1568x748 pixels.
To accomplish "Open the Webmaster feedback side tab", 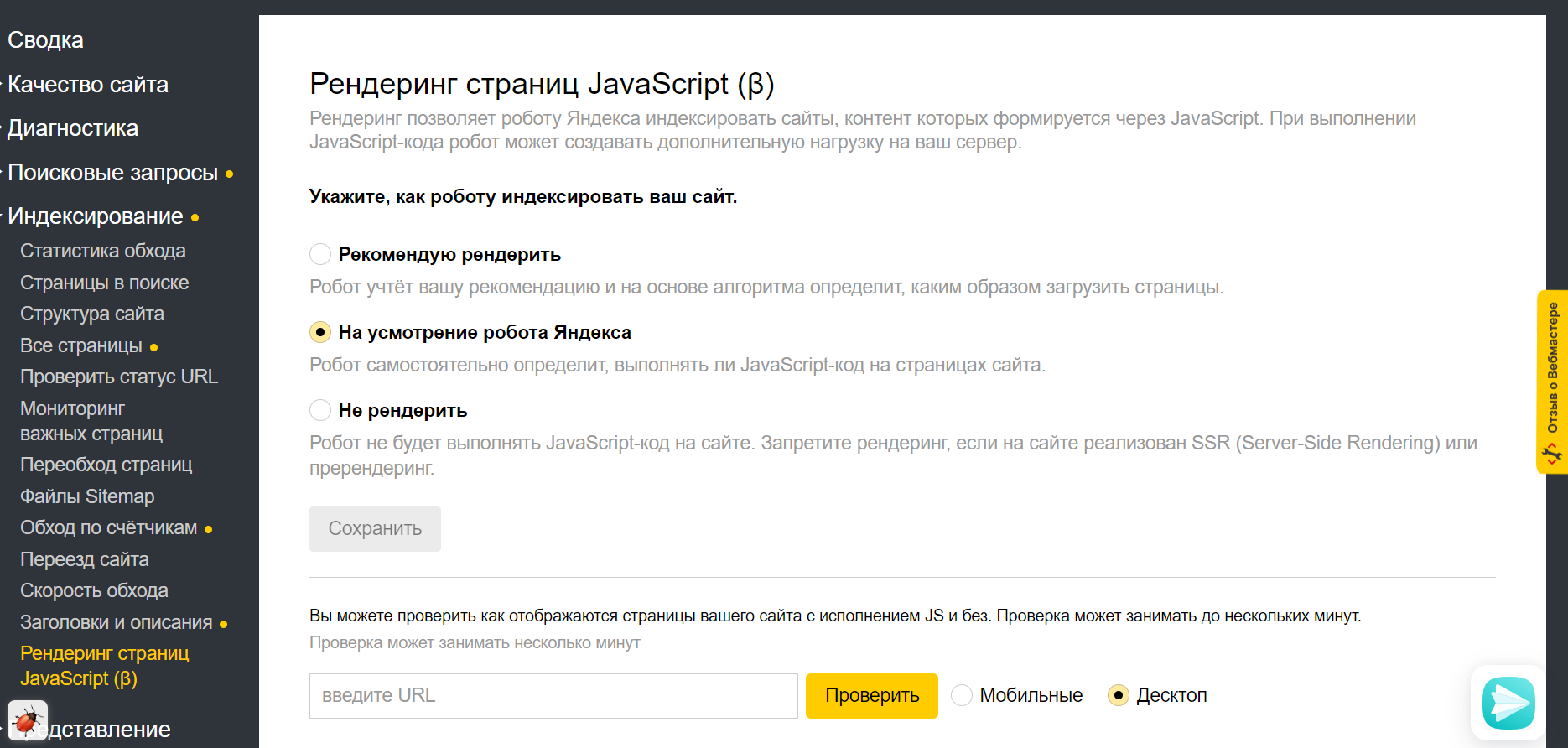I will coord(1553,382).
